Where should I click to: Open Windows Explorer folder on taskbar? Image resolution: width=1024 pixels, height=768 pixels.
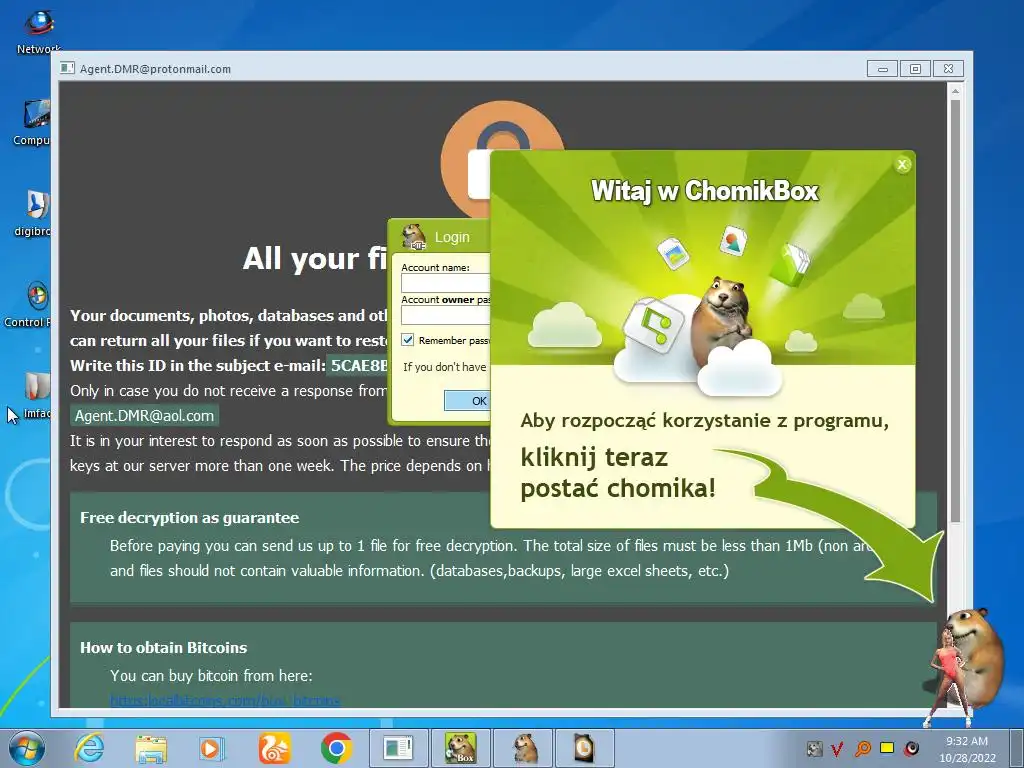151,748
